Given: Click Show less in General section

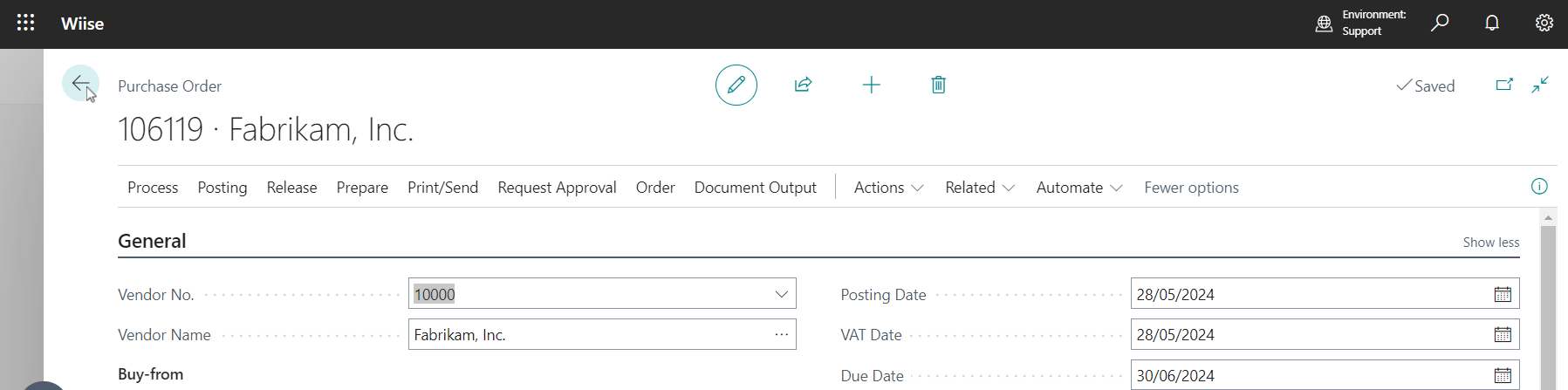Looking at the screenshot, I should tap(1491, 243).
